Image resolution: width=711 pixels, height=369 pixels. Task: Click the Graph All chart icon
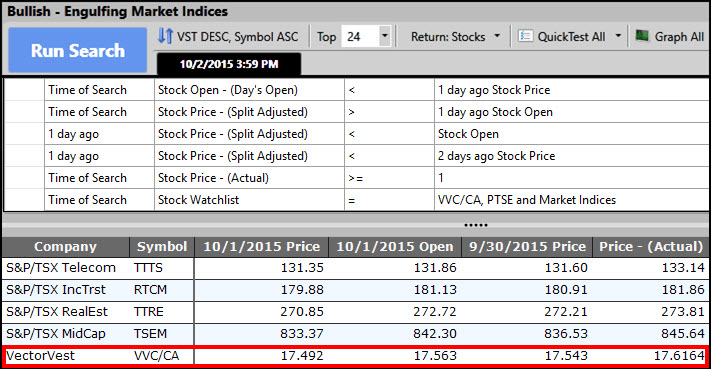click(642, 35)
